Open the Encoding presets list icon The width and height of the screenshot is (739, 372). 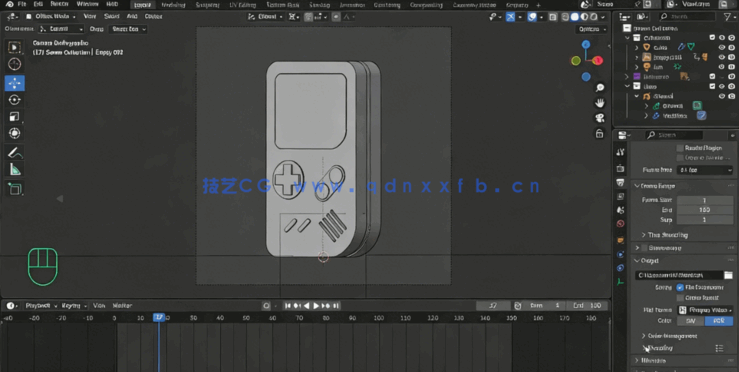coord(719,348)
